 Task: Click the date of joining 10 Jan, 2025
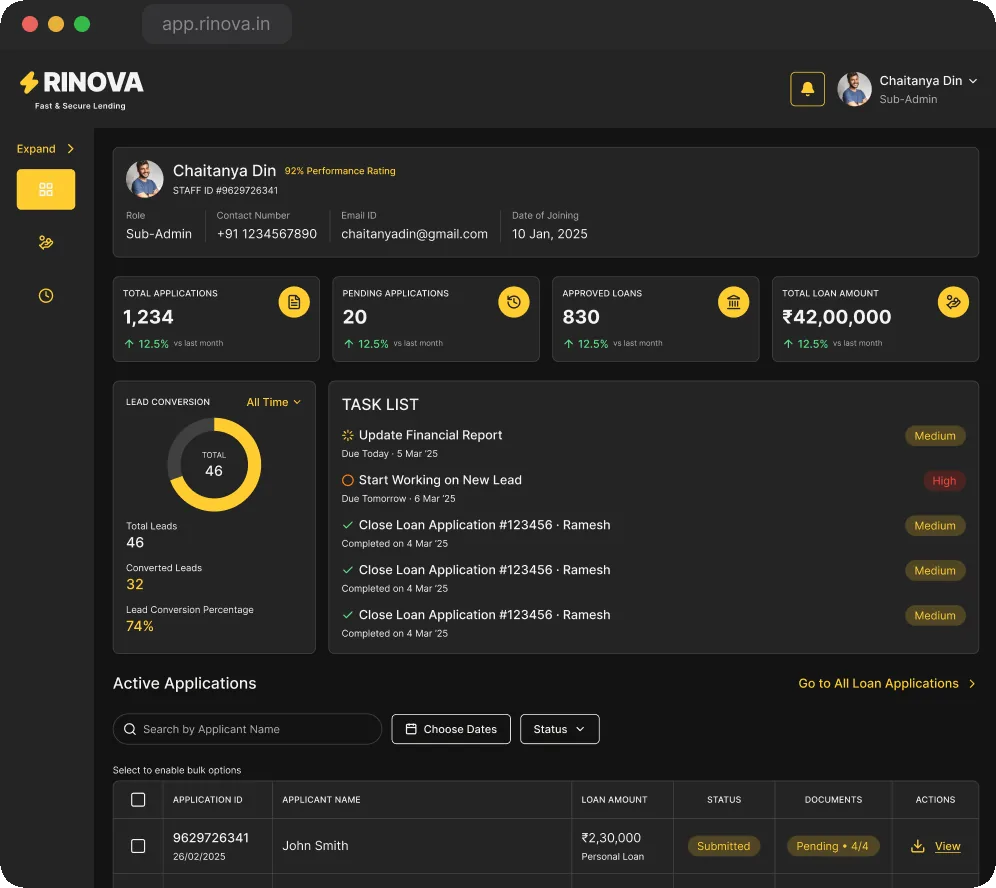(549, 234)
